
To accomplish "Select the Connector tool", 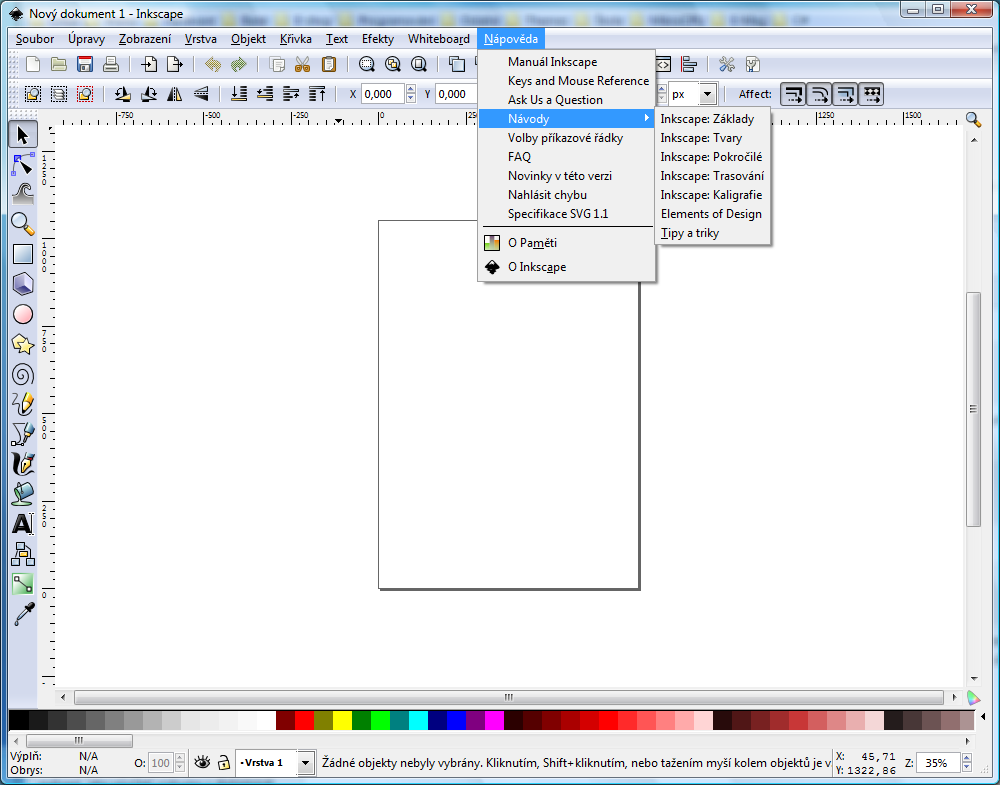I will point(23,554).
